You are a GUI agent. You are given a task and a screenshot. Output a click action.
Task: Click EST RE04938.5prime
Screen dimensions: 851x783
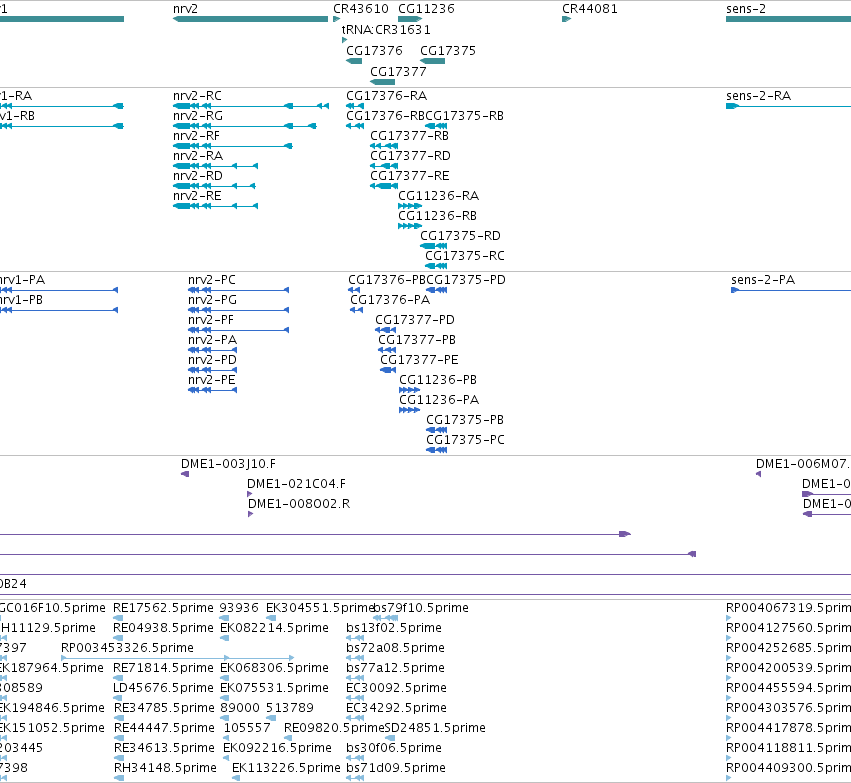pos(163,628)
